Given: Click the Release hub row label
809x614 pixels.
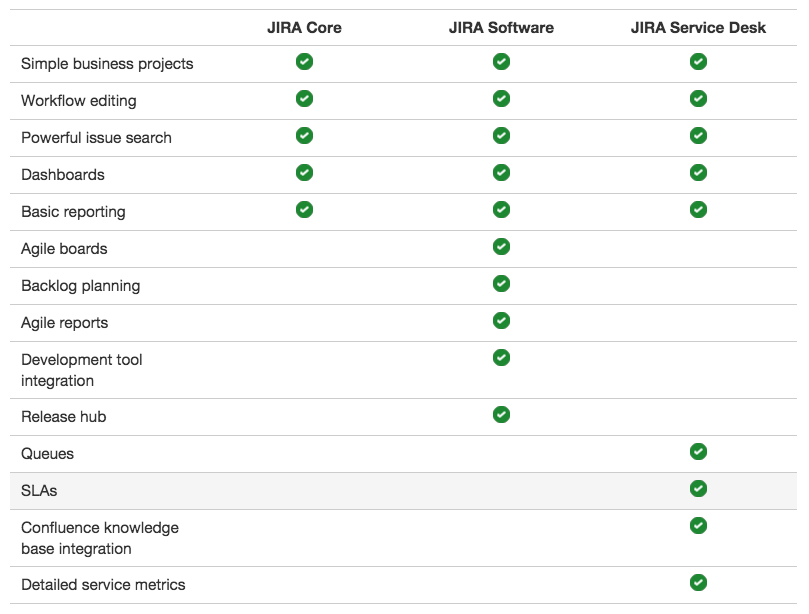Looking at the screenshot, I should (63, 417).
